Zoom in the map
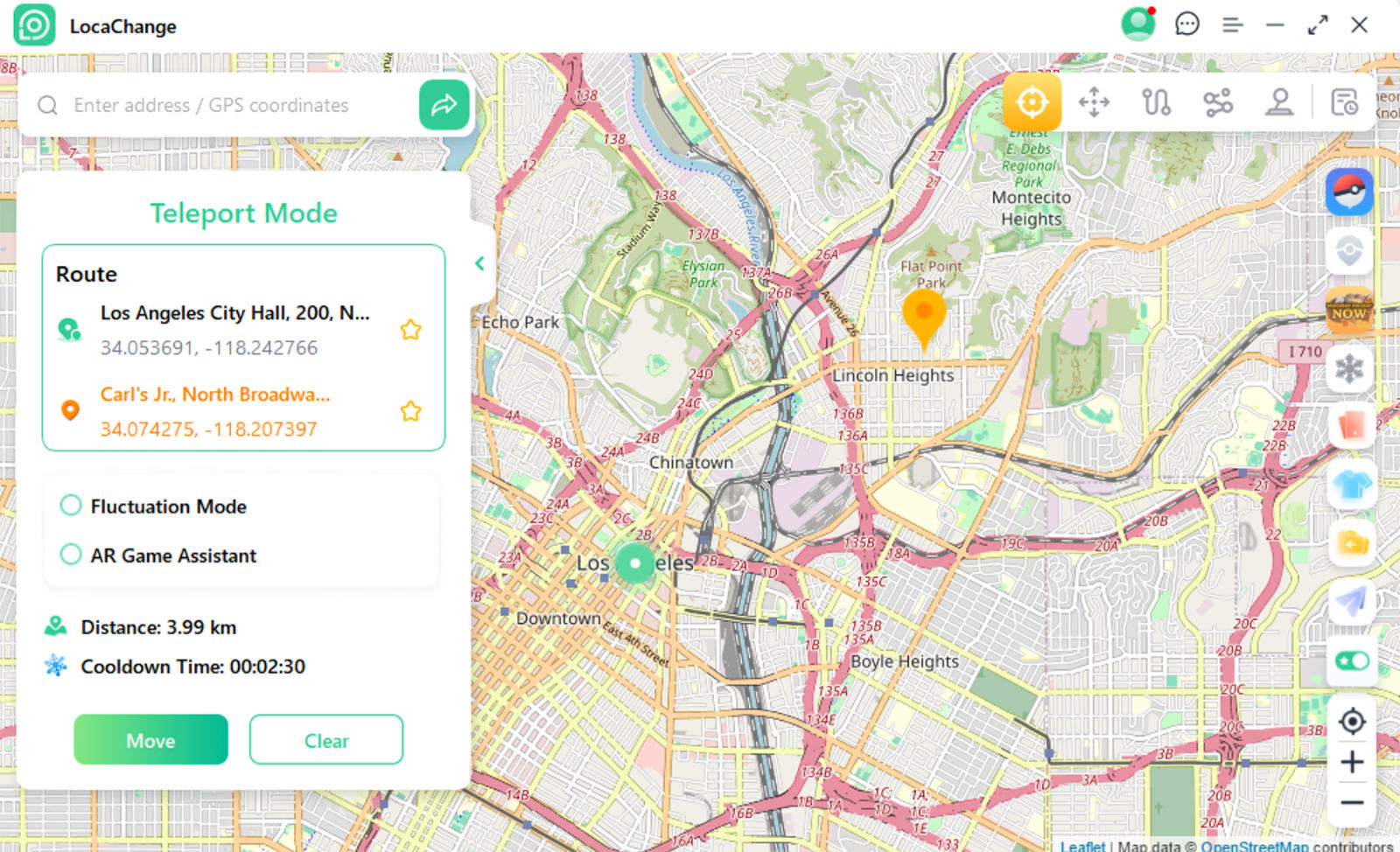 (x=1352, y=762)
